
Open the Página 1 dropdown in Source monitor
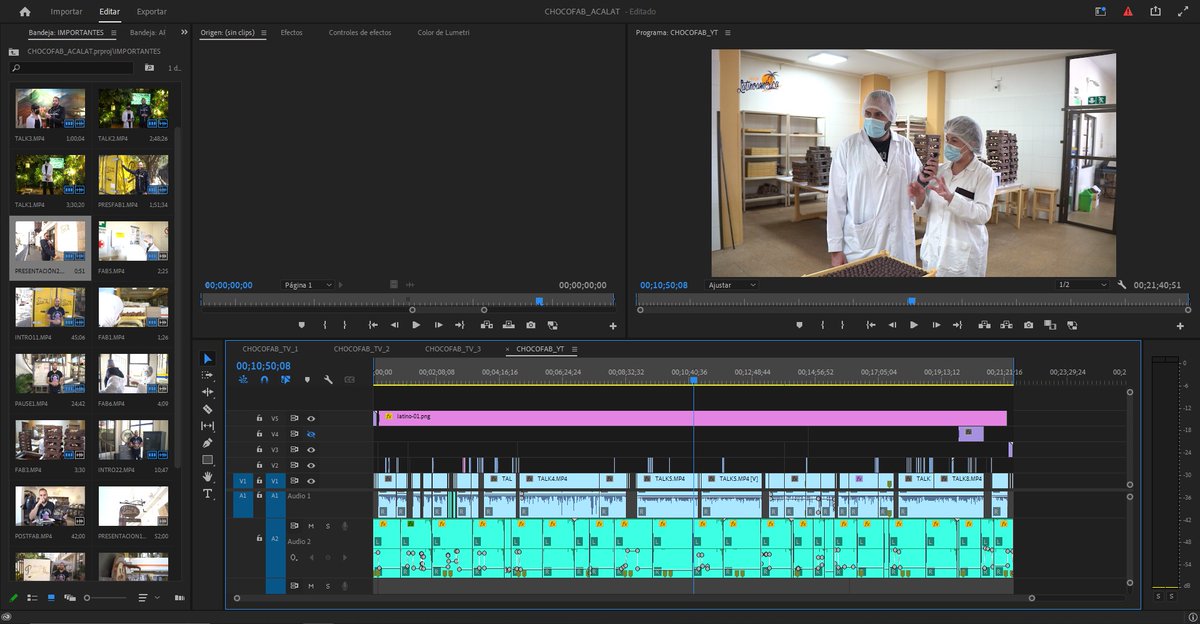(310, 285)
